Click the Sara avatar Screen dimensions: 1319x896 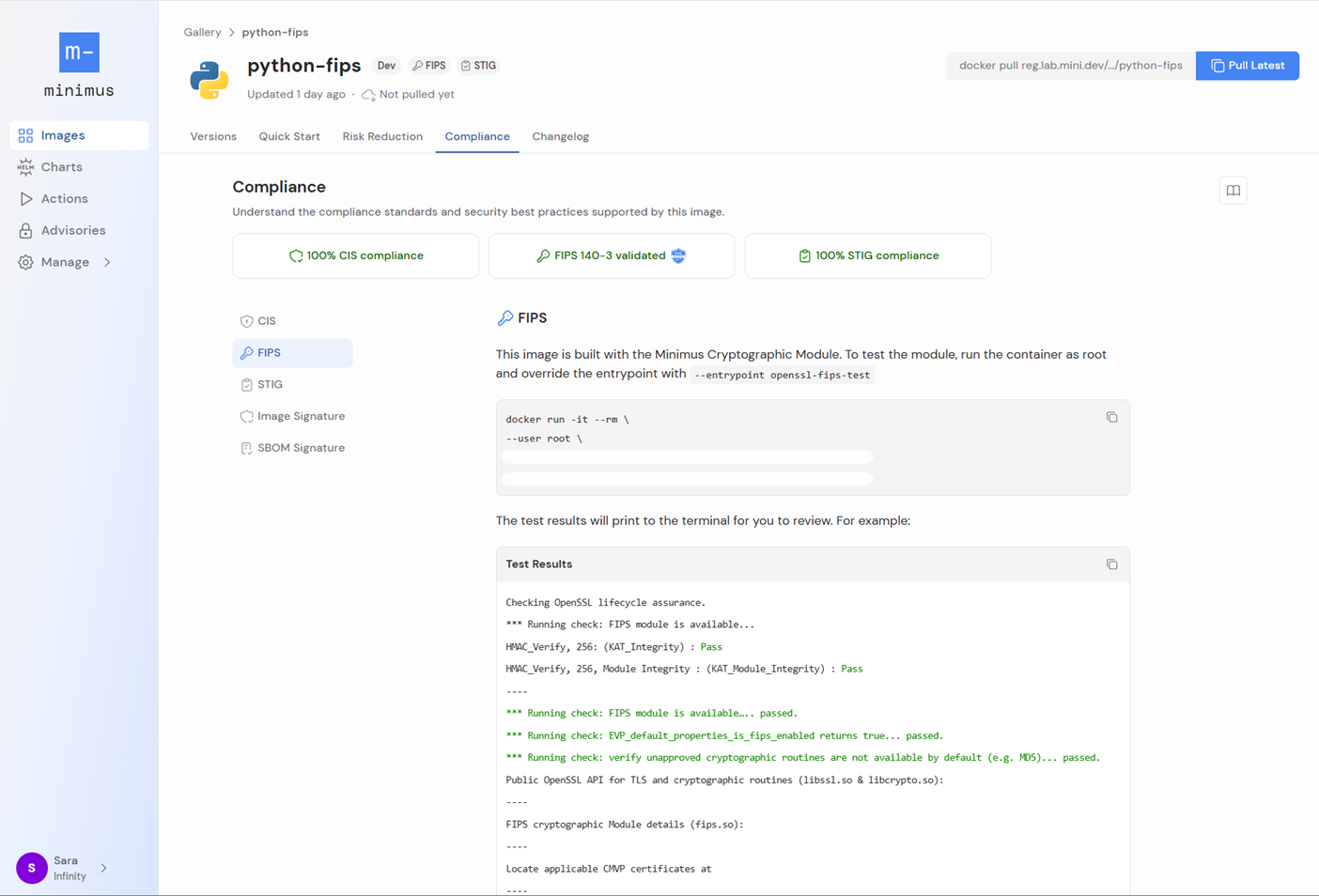tap(32, 868)
